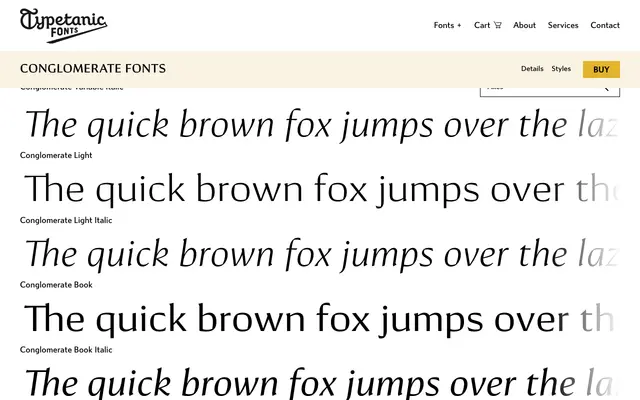The width and height of the screenshot is (640, 400).
Task: Jump to the Details section
Action: click(532, 69)
